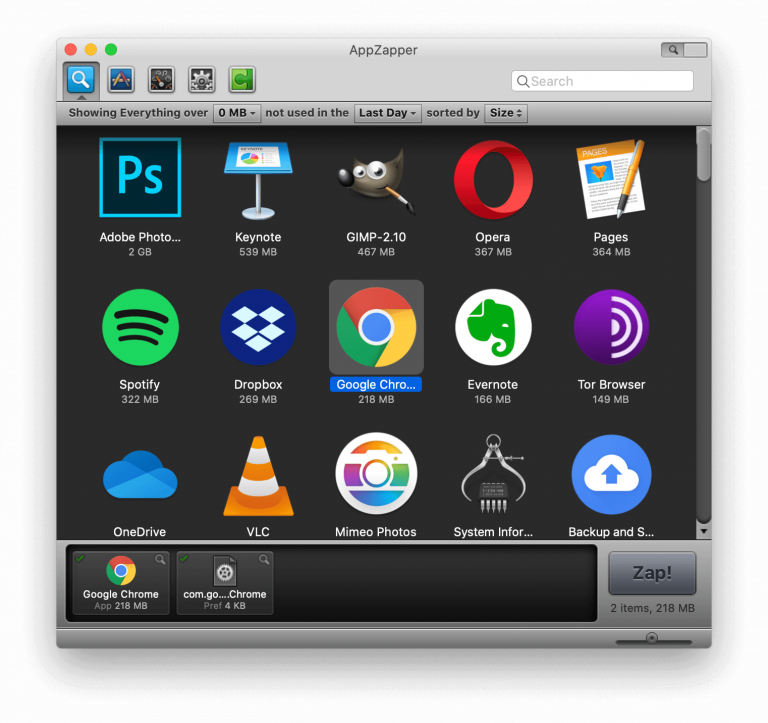The width and height of the screenshot is (768, 723).
Task: Click the Tor Browser '149 MB' size text
Action: [611, 399]
